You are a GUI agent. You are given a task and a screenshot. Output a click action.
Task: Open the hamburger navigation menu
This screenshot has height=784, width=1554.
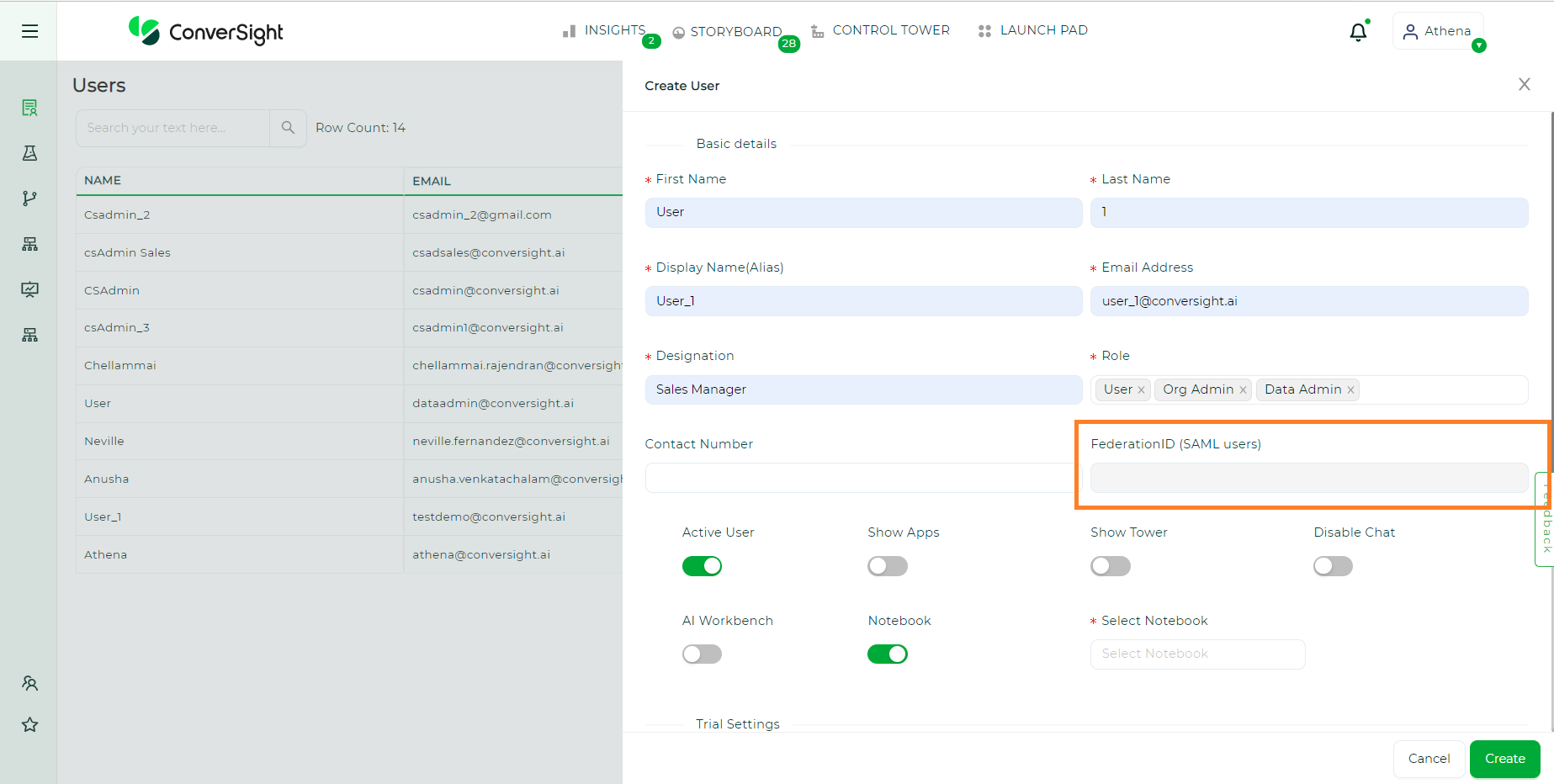[x=29, y=31]
